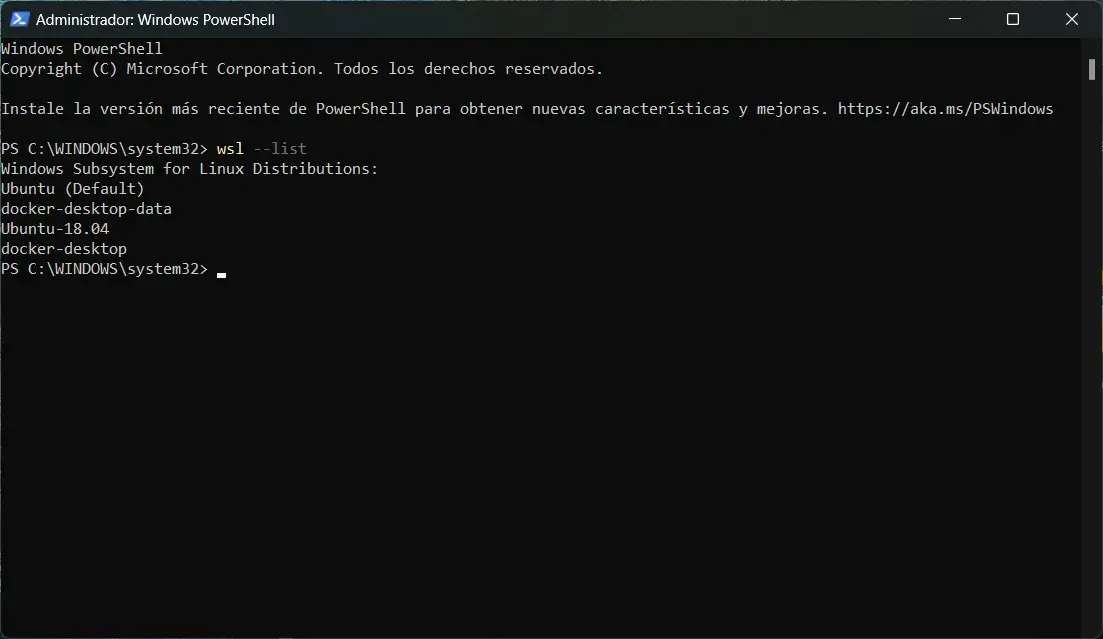Click the 'docker-desktop-data' output line

pyautogui.click(x=87, y=209)
